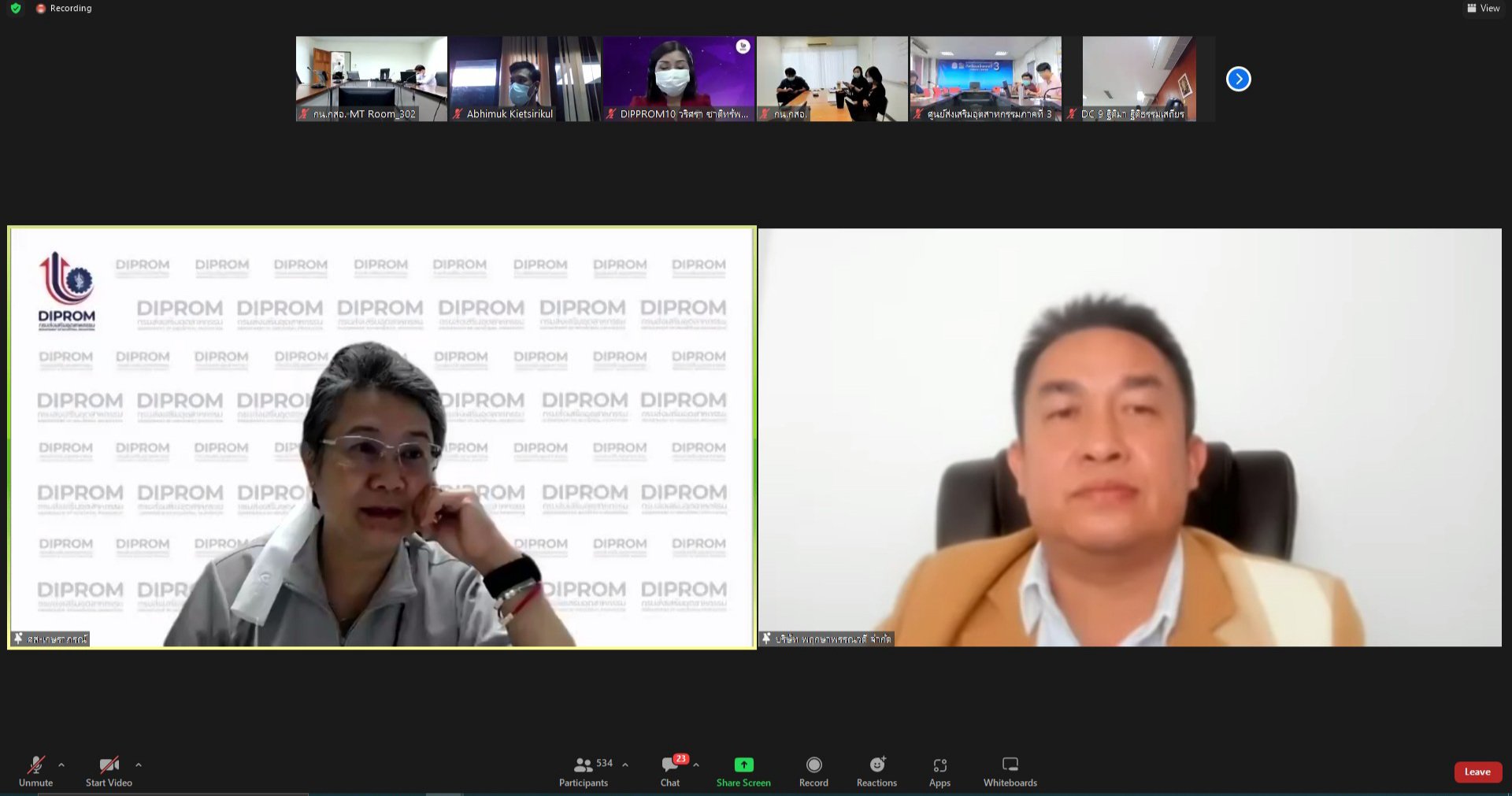Expand the Chat options arrow

[696, 765]
